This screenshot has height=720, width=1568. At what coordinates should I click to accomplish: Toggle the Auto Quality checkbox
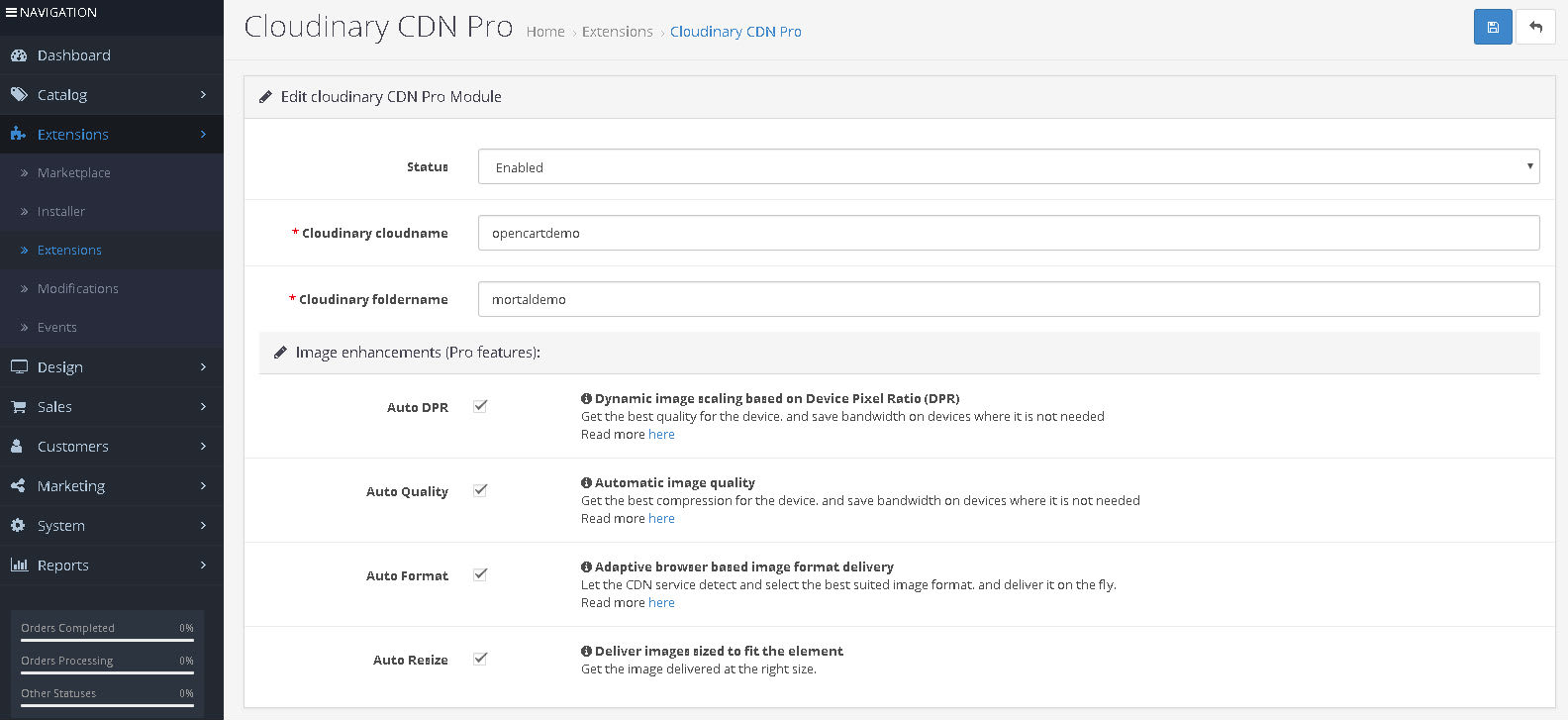(x=480, y=490)
